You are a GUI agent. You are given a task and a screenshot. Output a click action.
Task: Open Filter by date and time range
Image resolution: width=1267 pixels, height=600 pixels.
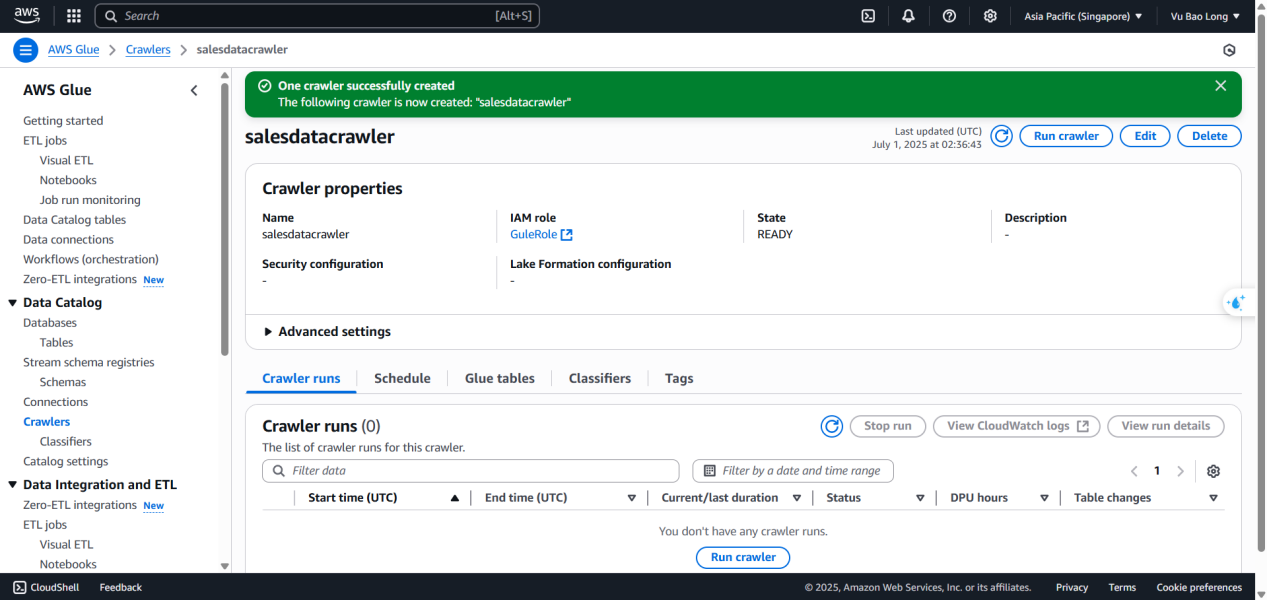(793, 471)
